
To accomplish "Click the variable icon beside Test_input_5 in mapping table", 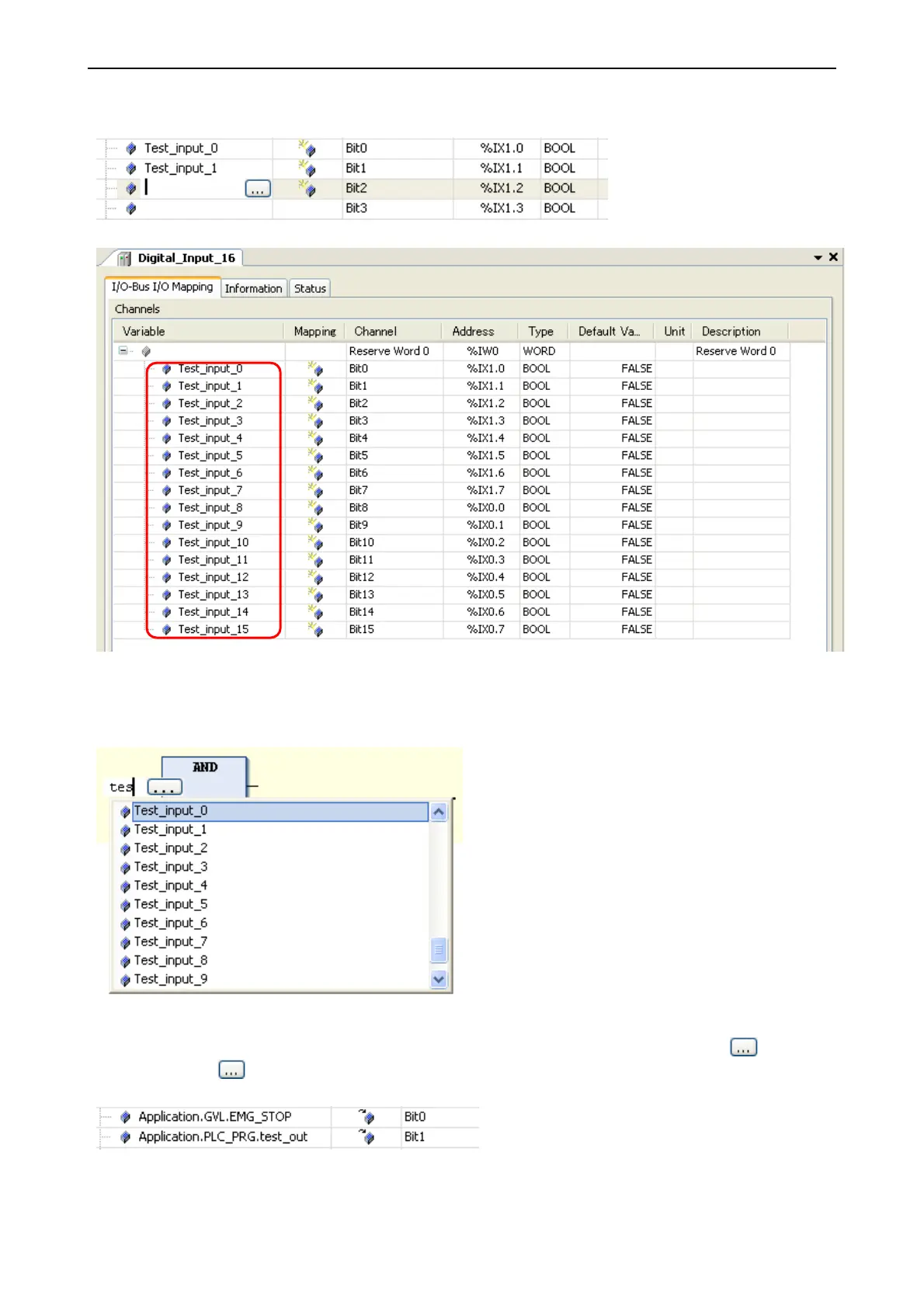I will [166, 456].
